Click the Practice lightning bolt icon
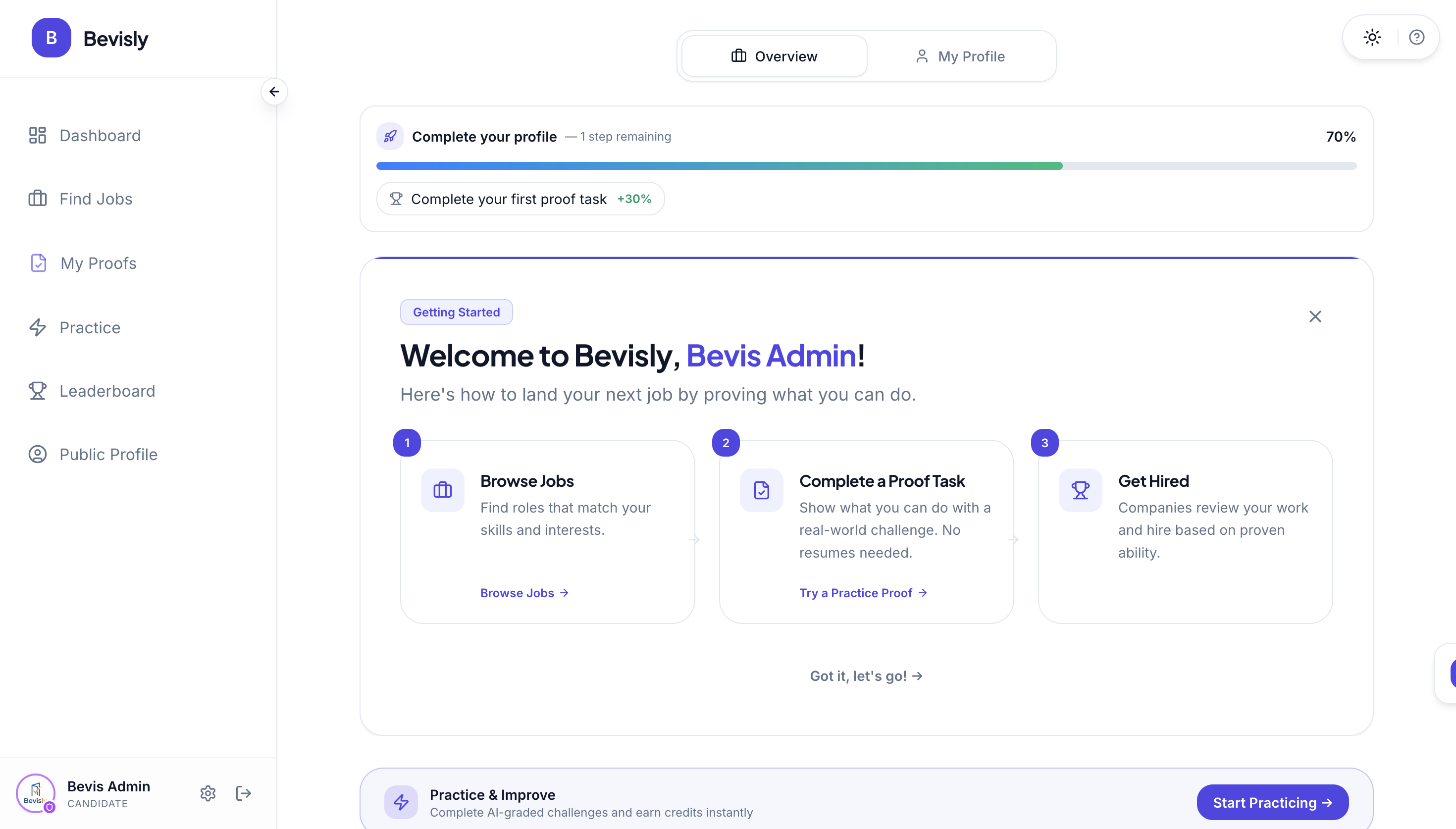 [x=38, y=327]
